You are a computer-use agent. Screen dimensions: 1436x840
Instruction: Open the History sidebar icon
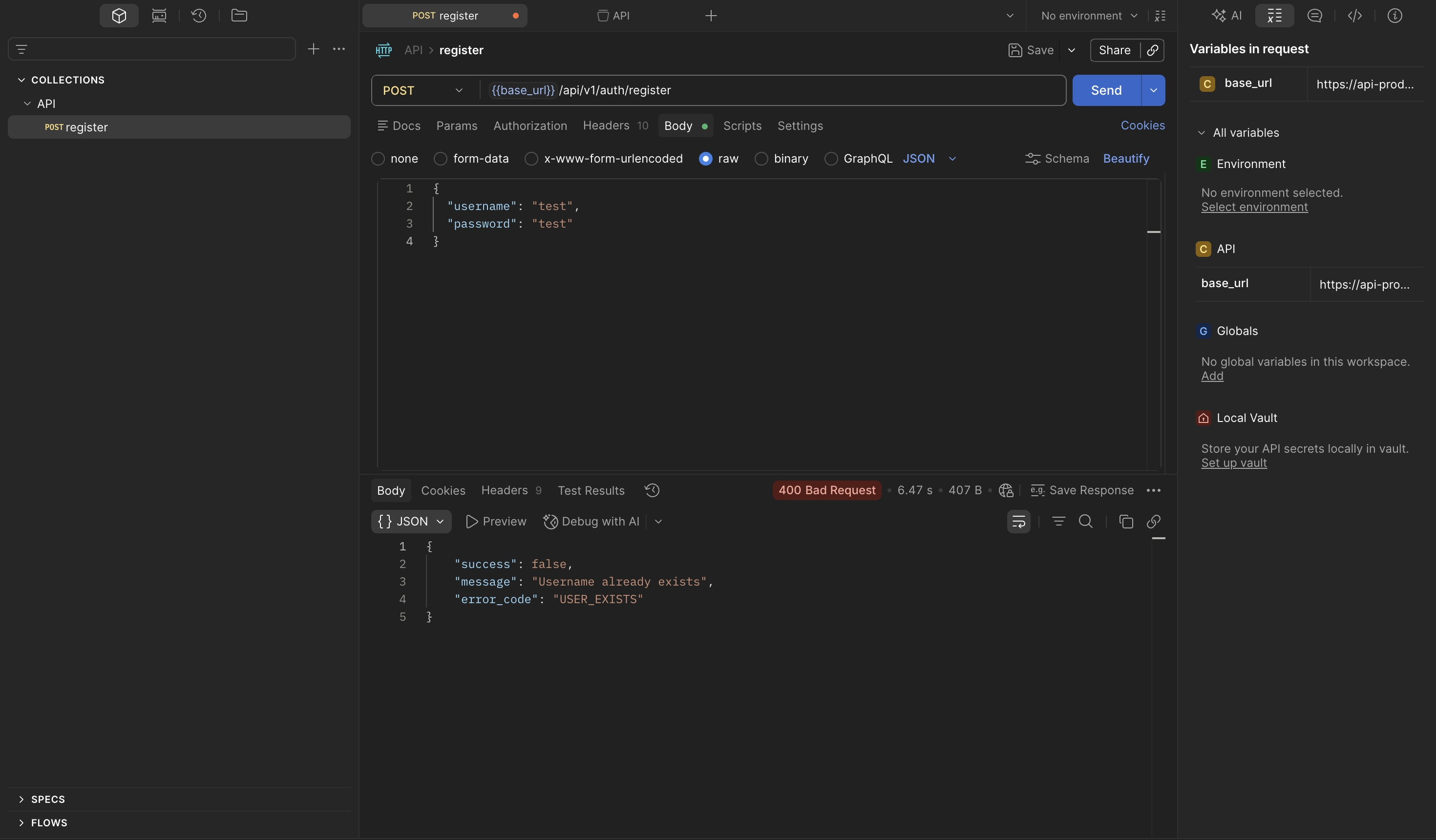[x=199, y=16]
